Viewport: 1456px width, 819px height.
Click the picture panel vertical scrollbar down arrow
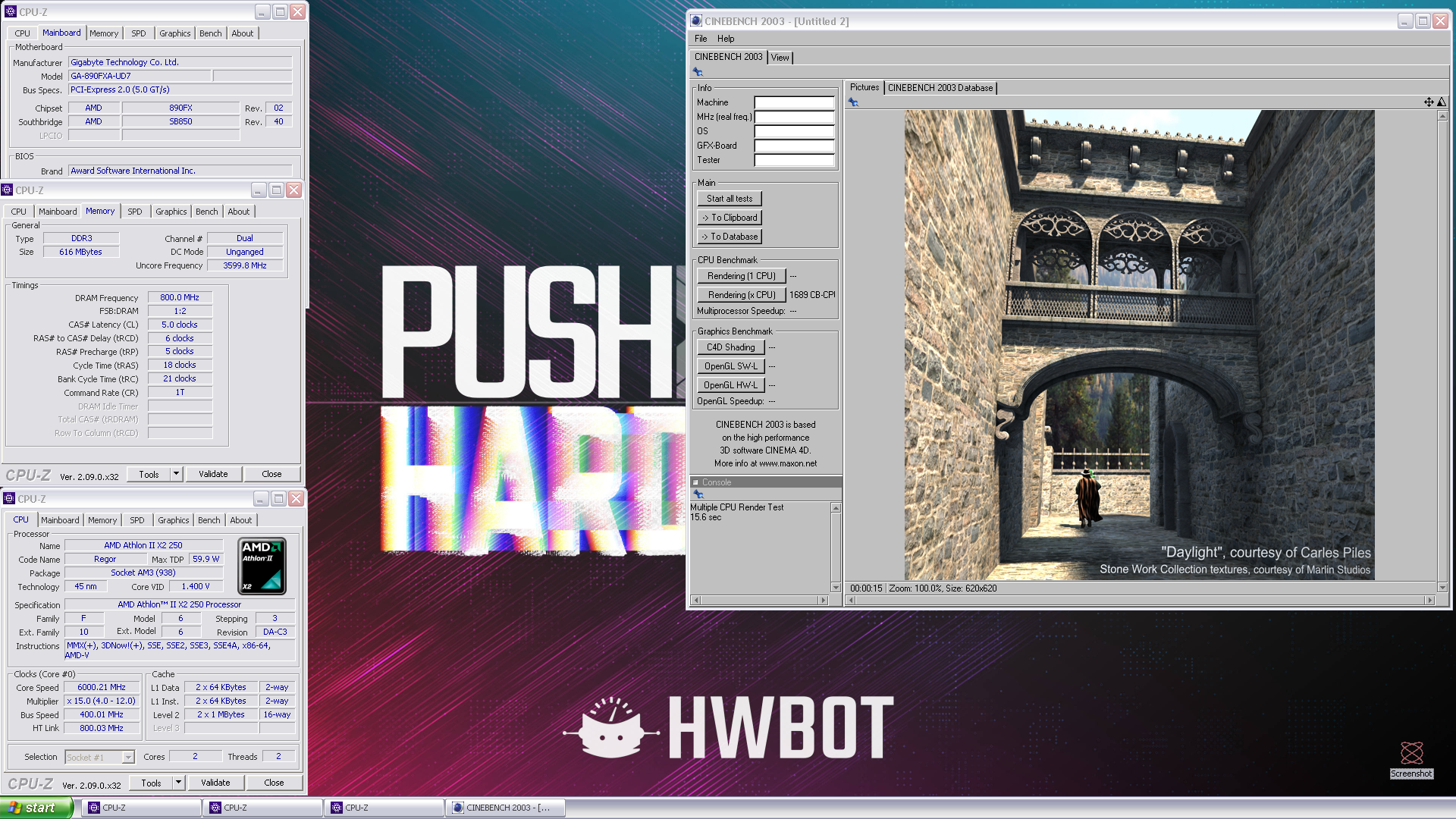tap(1442, 588)
